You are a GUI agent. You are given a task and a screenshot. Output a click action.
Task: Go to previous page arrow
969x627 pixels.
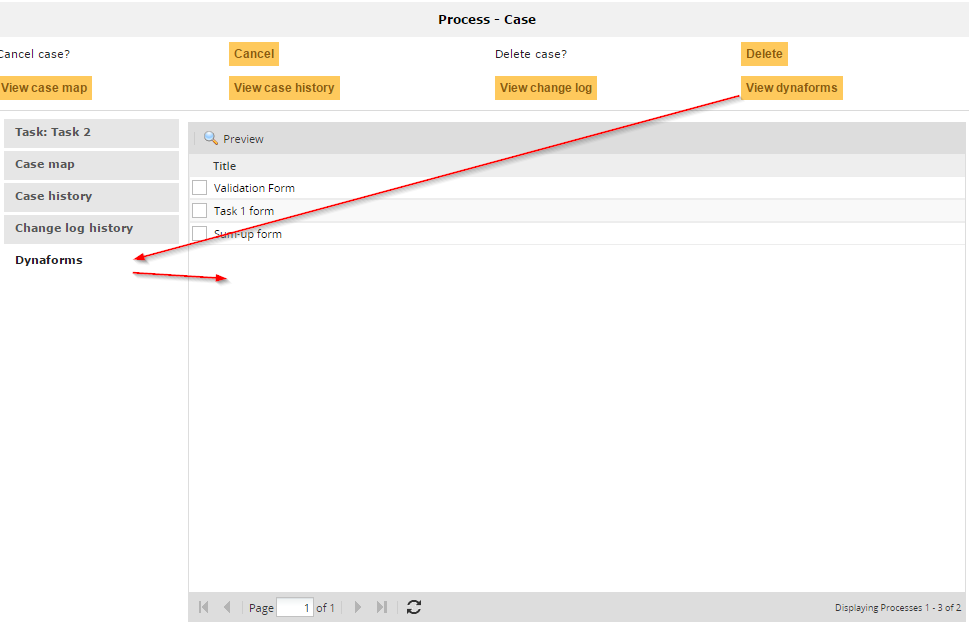click(x=227, y=607)
